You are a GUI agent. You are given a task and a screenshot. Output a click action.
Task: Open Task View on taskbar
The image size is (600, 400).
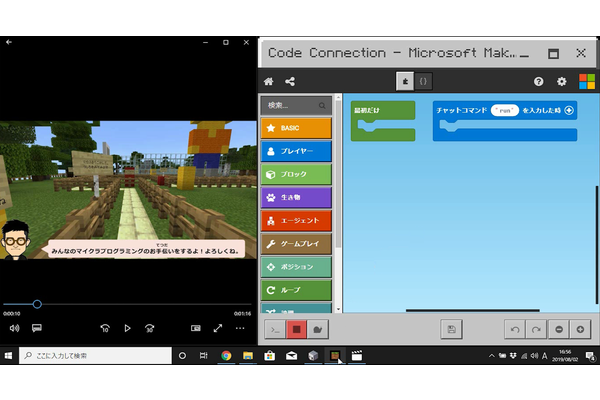(204, 356)
